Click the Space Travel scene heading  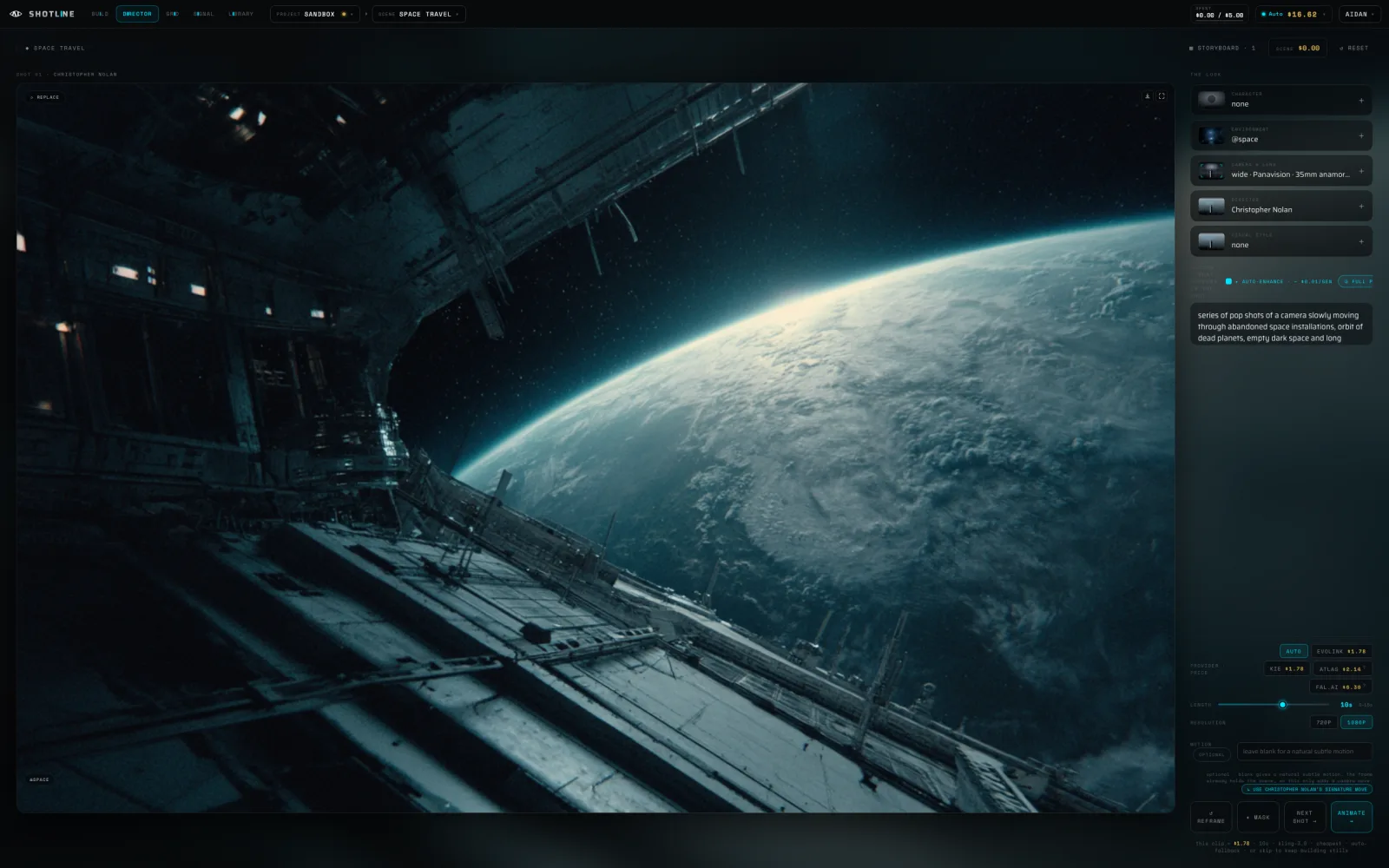pos(59,48)
